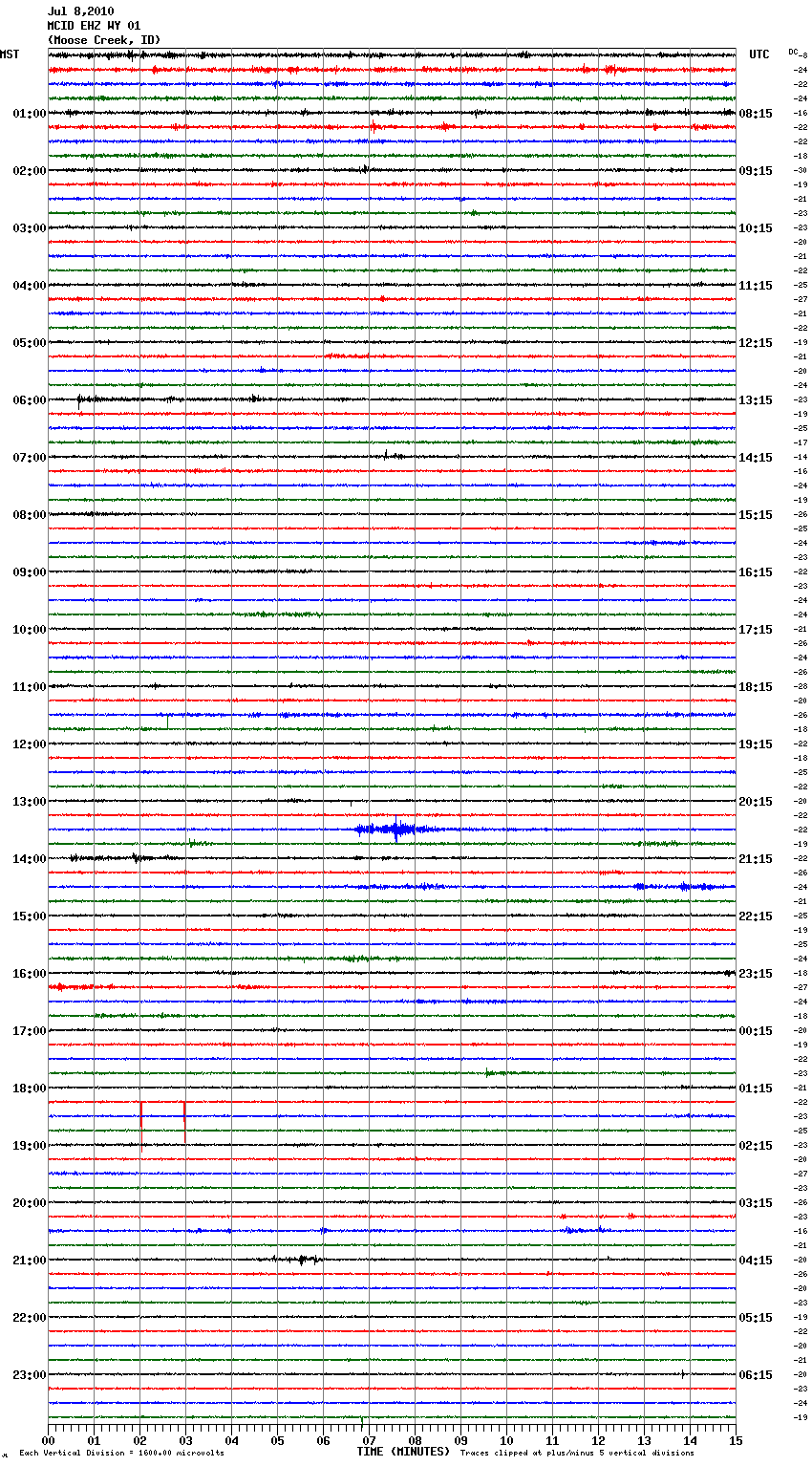Click the 'TIME (MINUTES)' axis title
This screenshot has height=1466, width=812.
pyautogui.click(x=403, y=1452)
